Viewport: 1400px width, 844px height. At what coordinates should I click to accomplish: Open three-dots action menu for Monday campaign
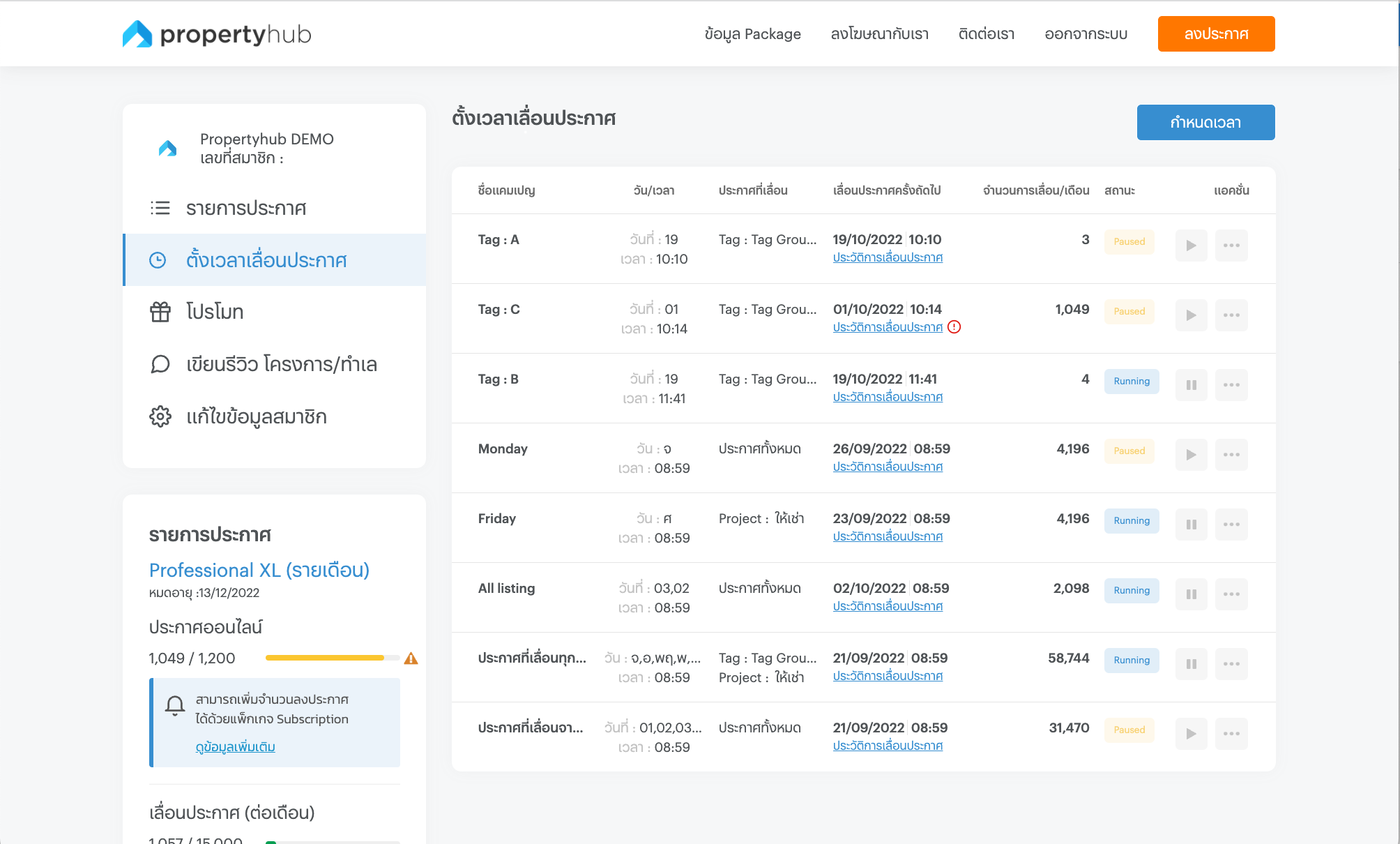coord(1231,455)
